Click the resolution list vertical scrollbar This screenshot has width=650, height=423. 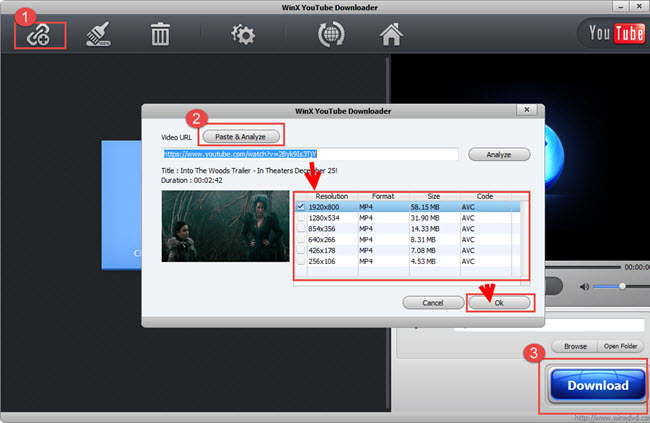(x=524, y=238)
